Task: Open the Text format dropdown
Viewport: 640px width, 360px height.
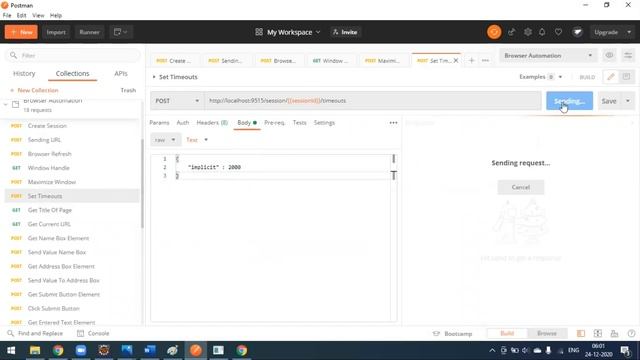Action: click(x=197, y=140)
